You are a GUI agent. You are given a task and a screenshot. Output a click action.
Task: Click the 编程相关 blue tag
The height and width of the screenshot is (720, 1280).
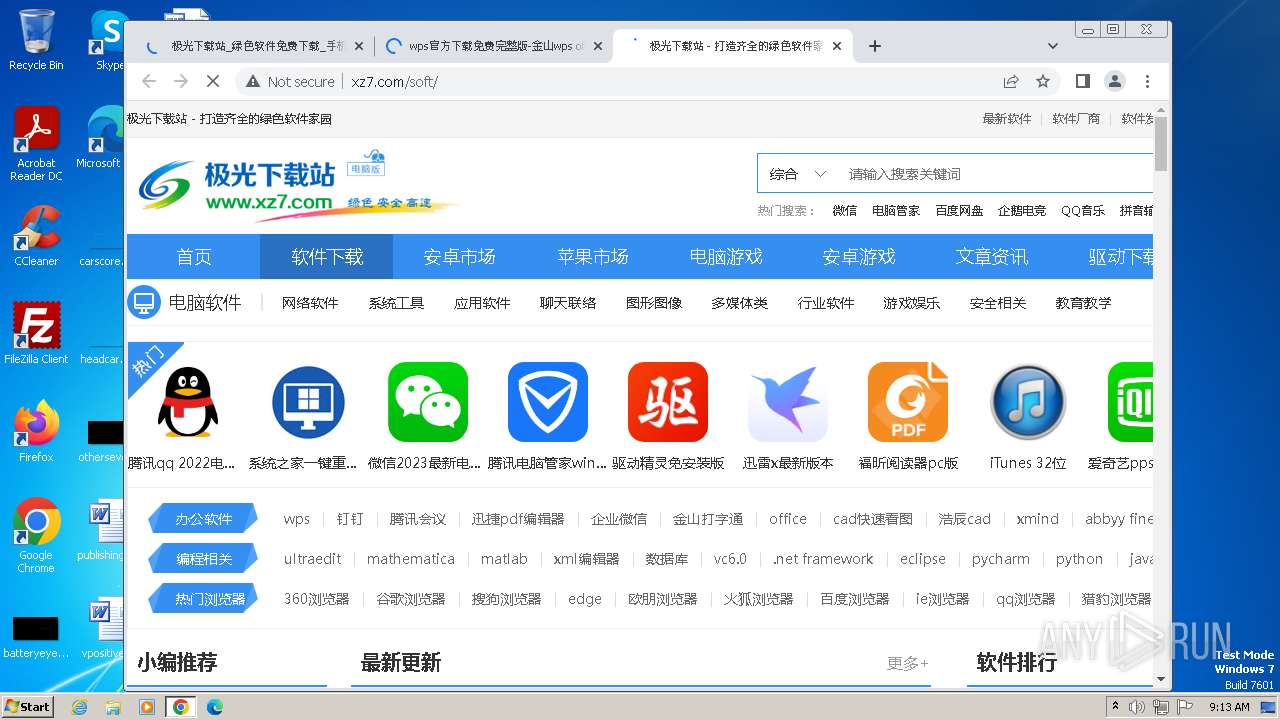203,559
